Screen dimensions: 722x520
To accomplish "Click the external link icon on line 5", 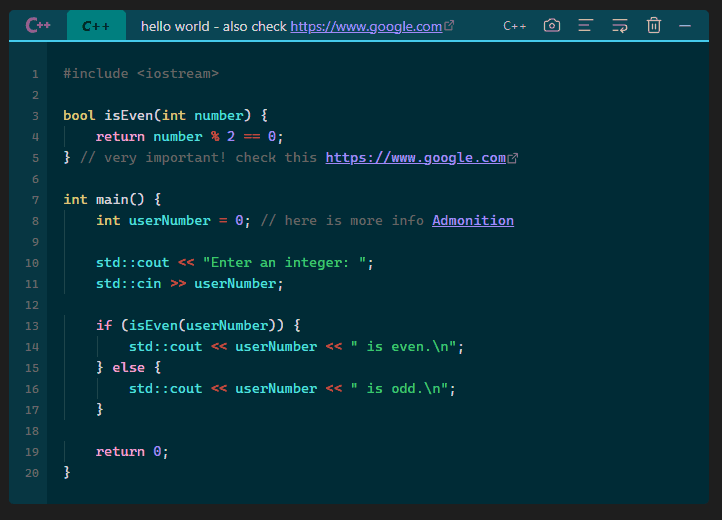I will coord(513,158).
